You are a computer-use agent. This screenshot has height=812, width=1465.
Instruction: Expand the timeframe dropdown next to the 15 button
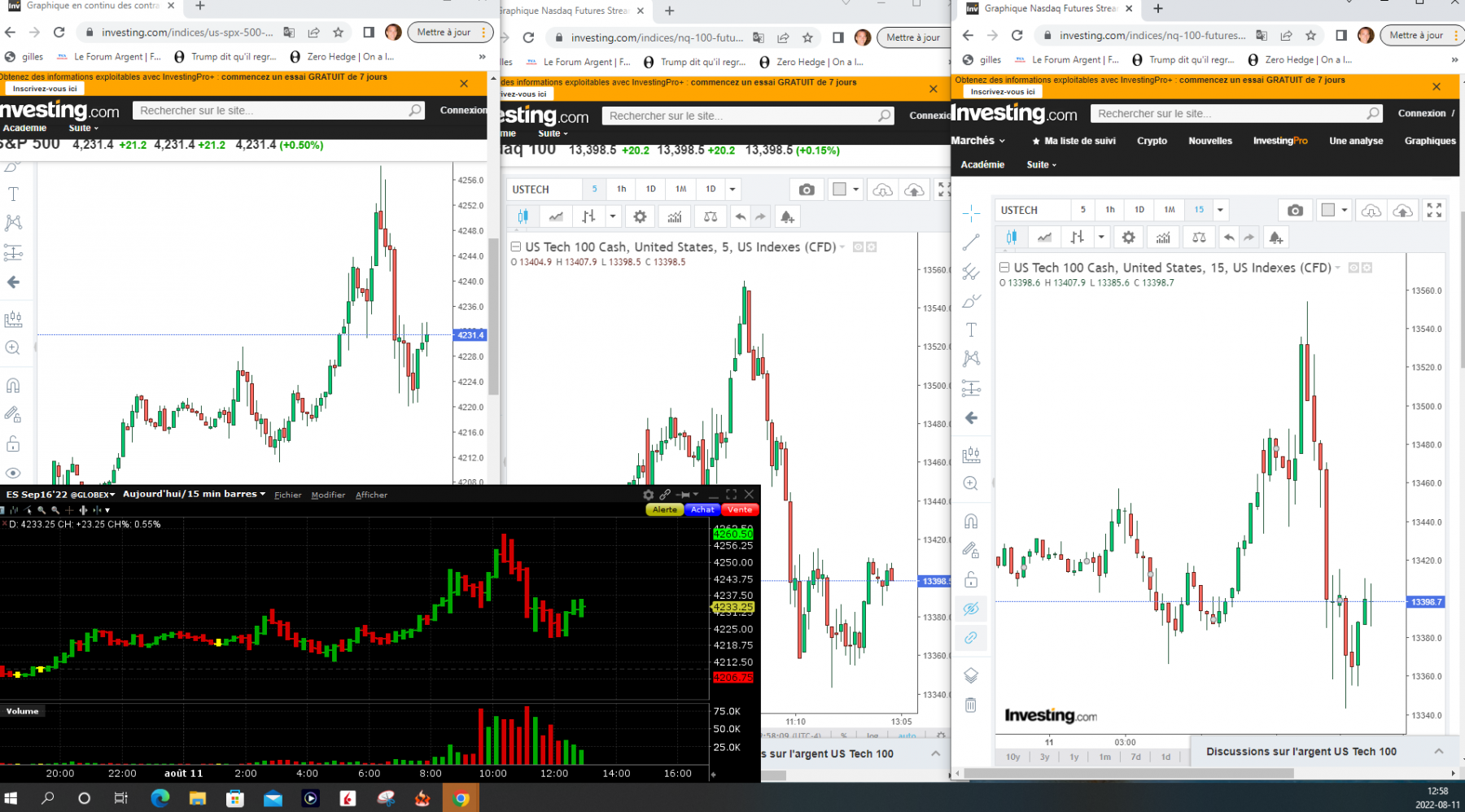1220,210
